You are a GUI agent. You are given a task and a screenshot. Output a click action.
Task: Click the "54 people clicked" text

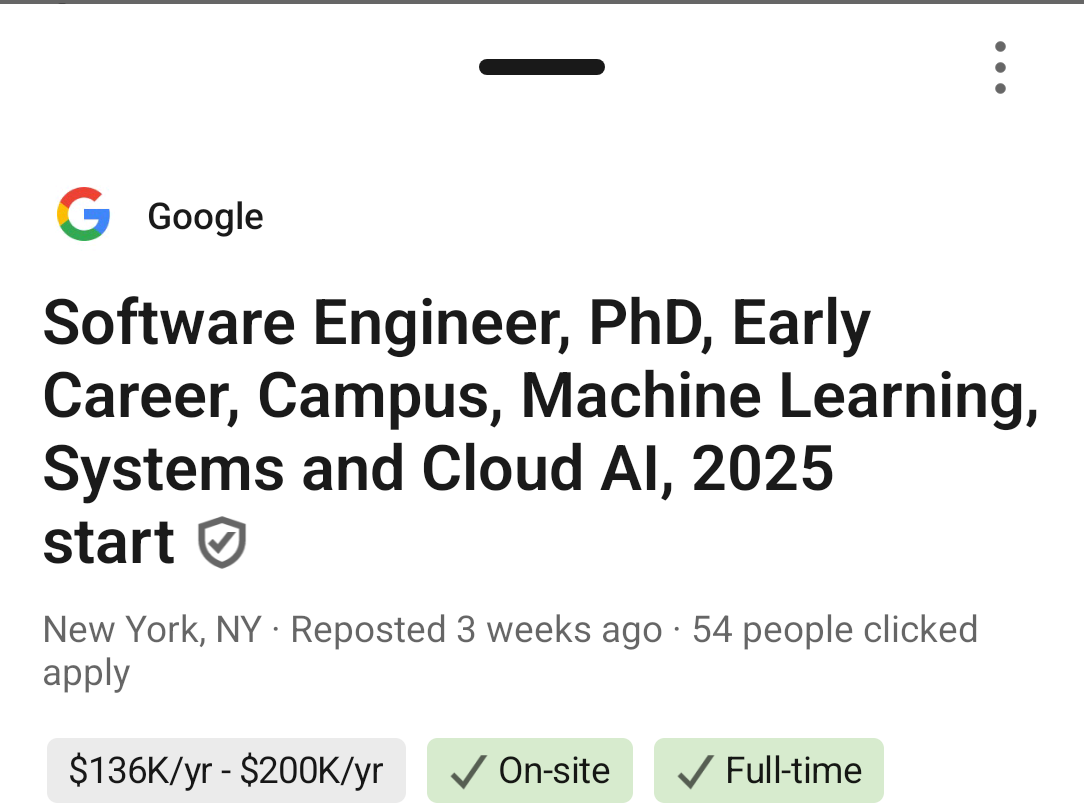click(834, 630)
